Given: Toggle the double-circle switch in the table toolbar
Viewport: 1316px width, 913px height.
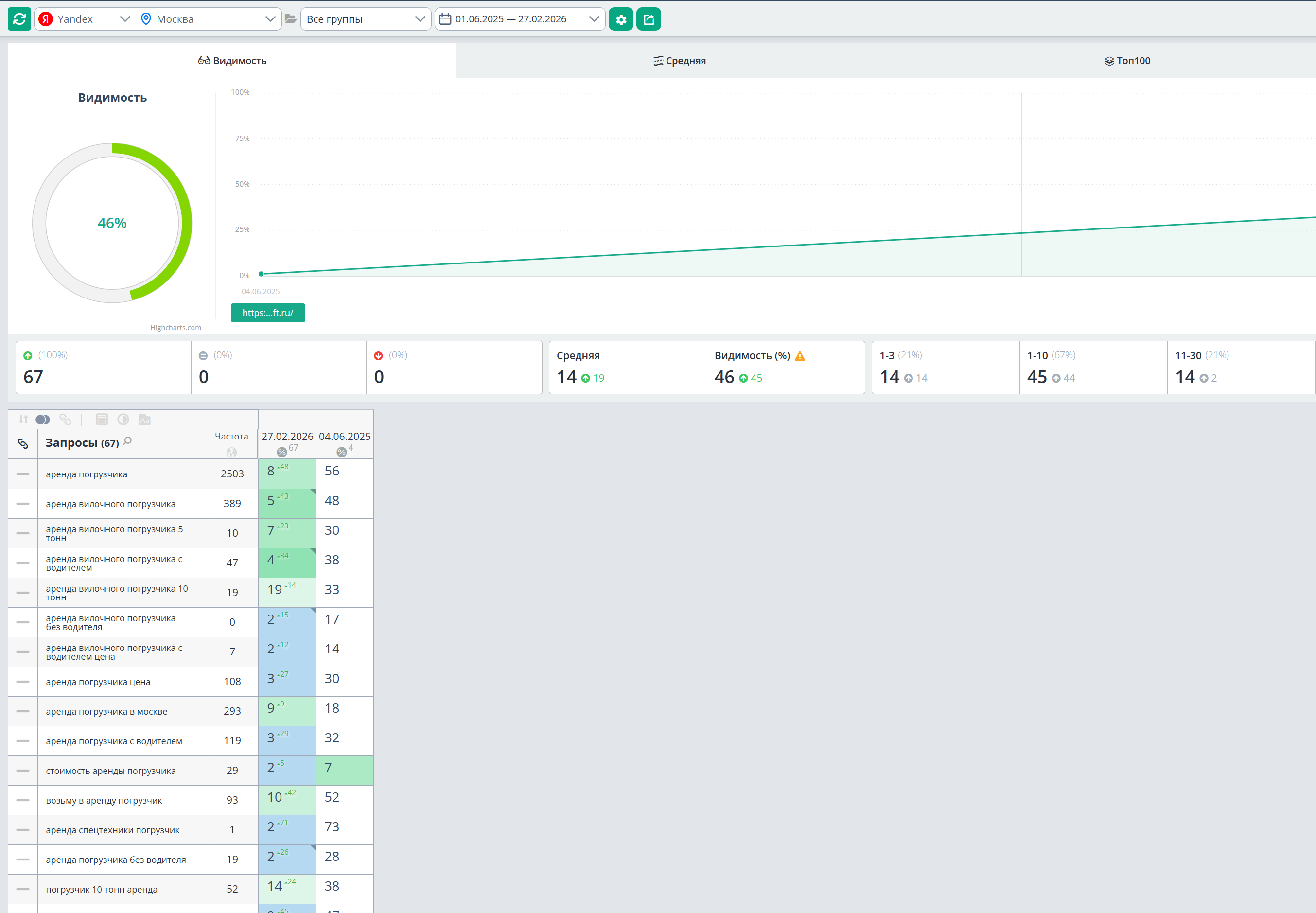Looking at the screenshot, I should tap(43, 420).
